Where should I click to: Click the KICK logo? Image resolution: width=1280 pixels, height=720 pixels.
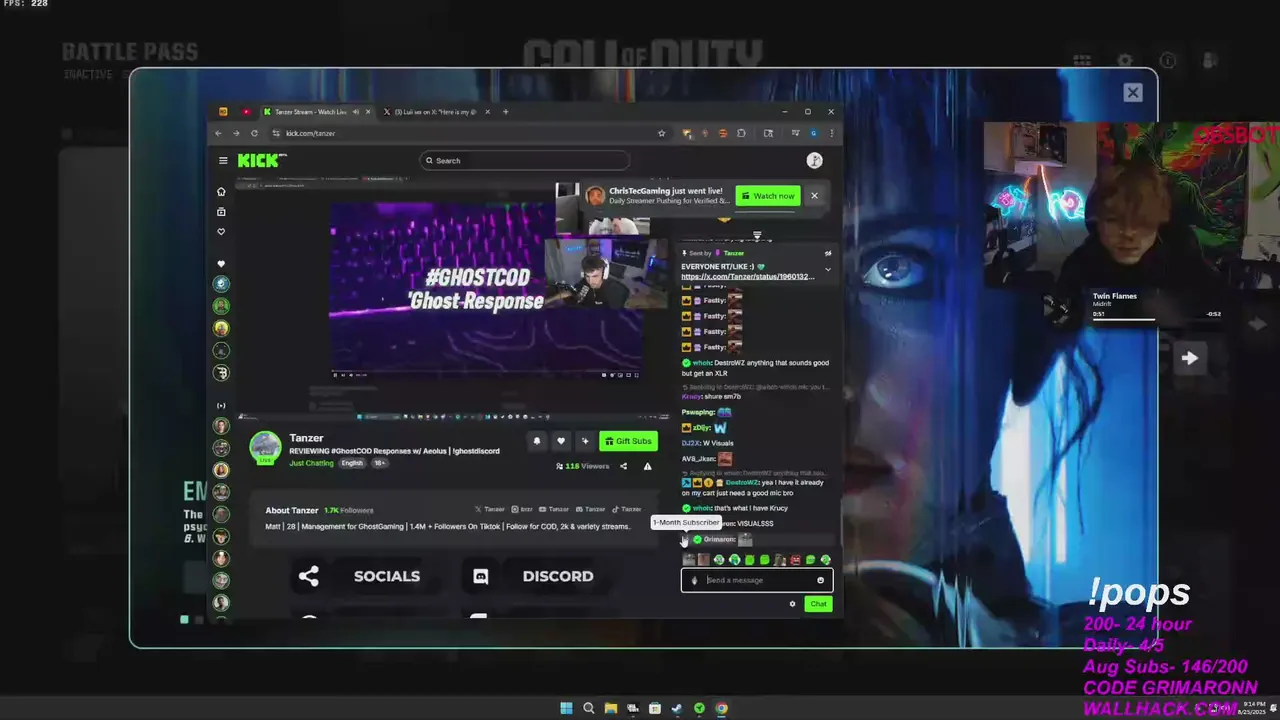262,160
